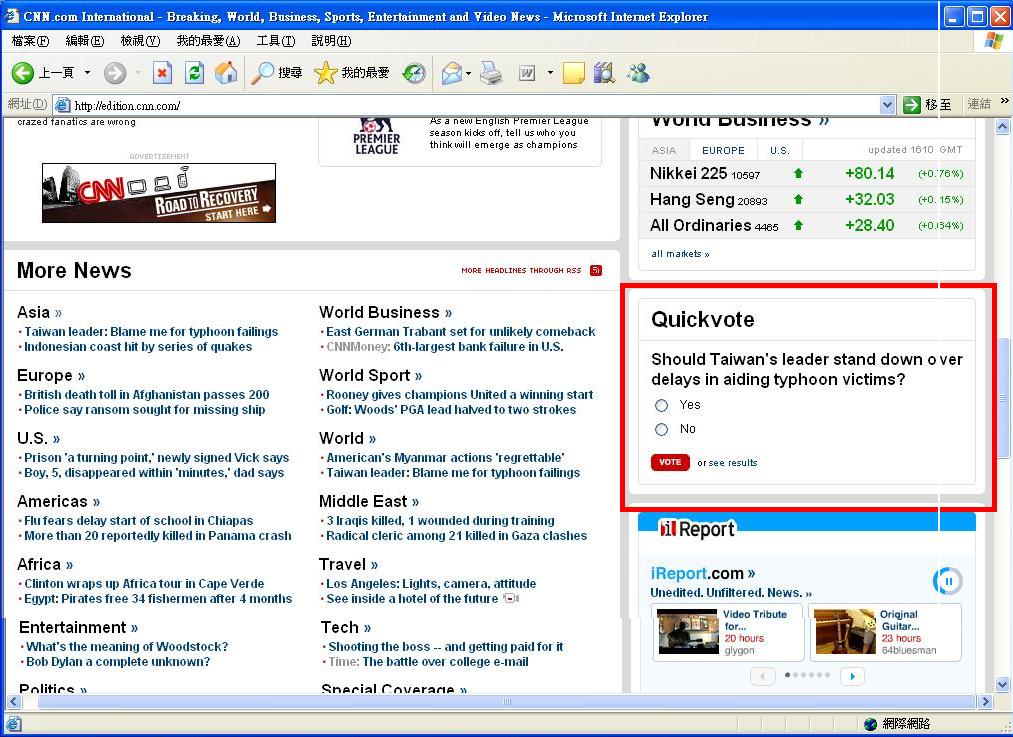Open 'Golf: Woods' PGA lead halved' story

pyautogui.click(x=451, y=410)
